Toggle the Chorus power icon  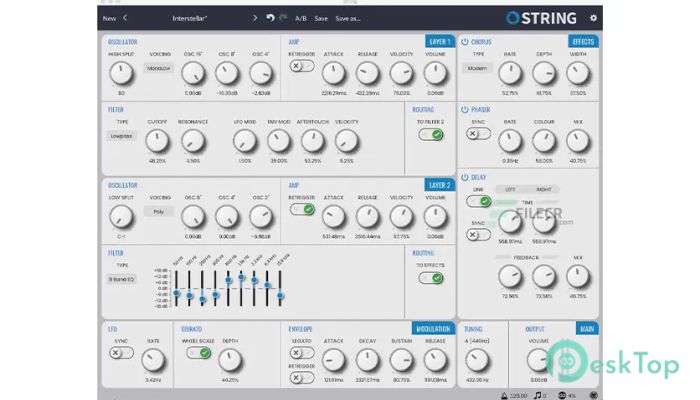(x=465, y=42)
